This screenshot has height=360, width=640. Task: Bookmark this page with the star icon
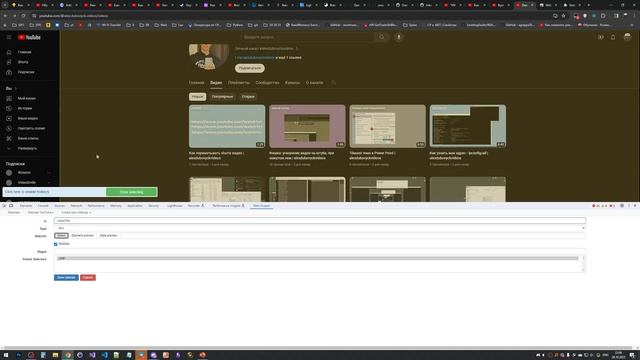(564, 16)
